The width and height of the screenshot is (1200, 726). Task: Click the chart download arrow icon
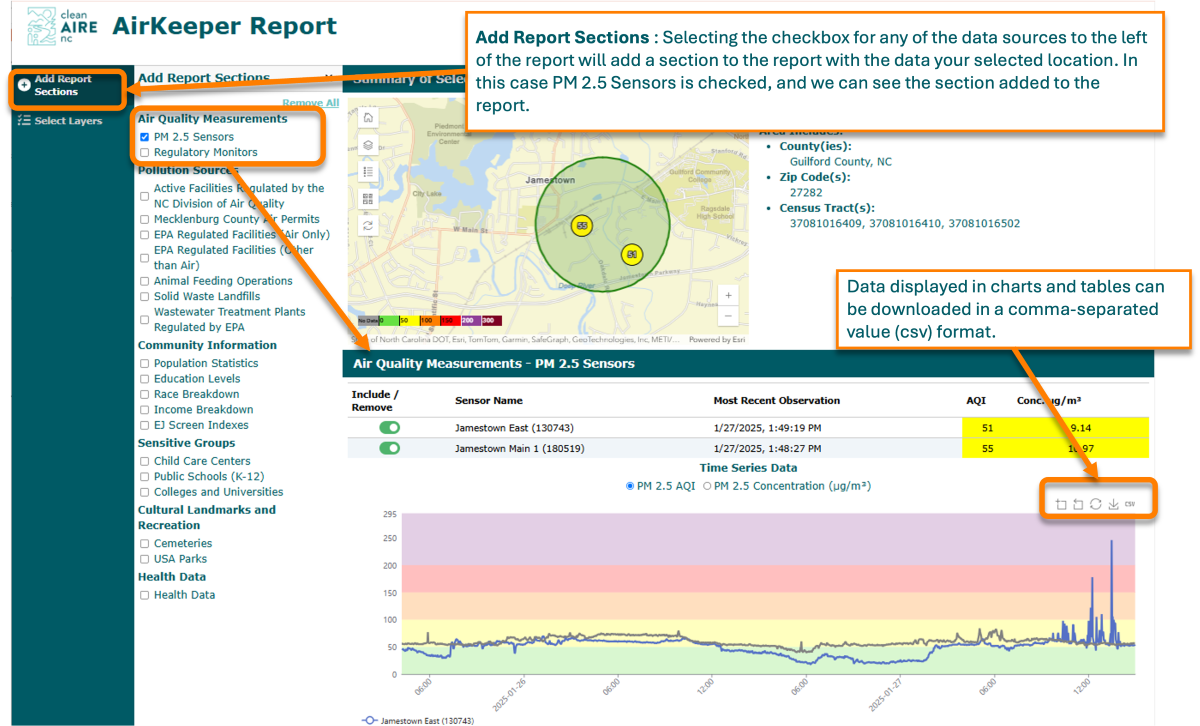[x=1113, y=503]
